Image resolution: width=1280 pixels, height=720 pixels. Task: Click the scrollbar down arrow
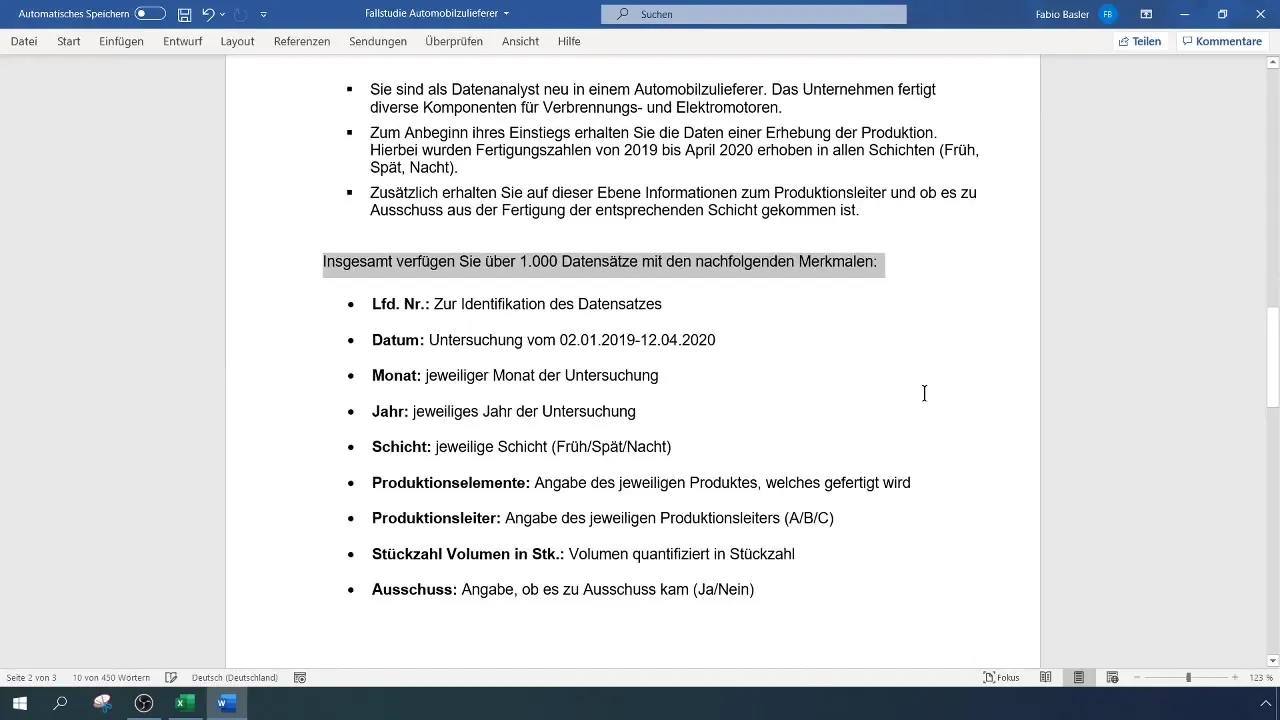click(1273, 660)
